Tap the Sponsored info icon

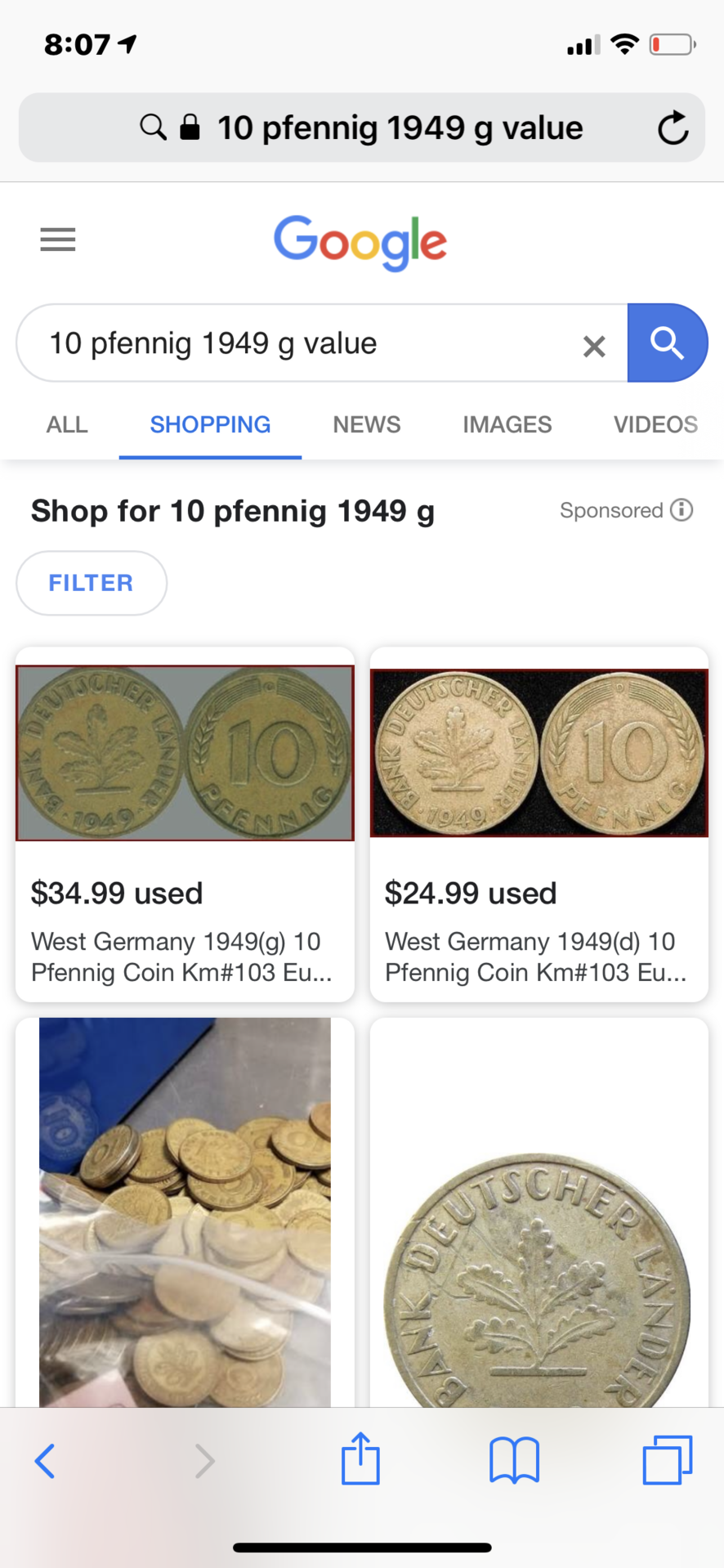tap(682, 510)
